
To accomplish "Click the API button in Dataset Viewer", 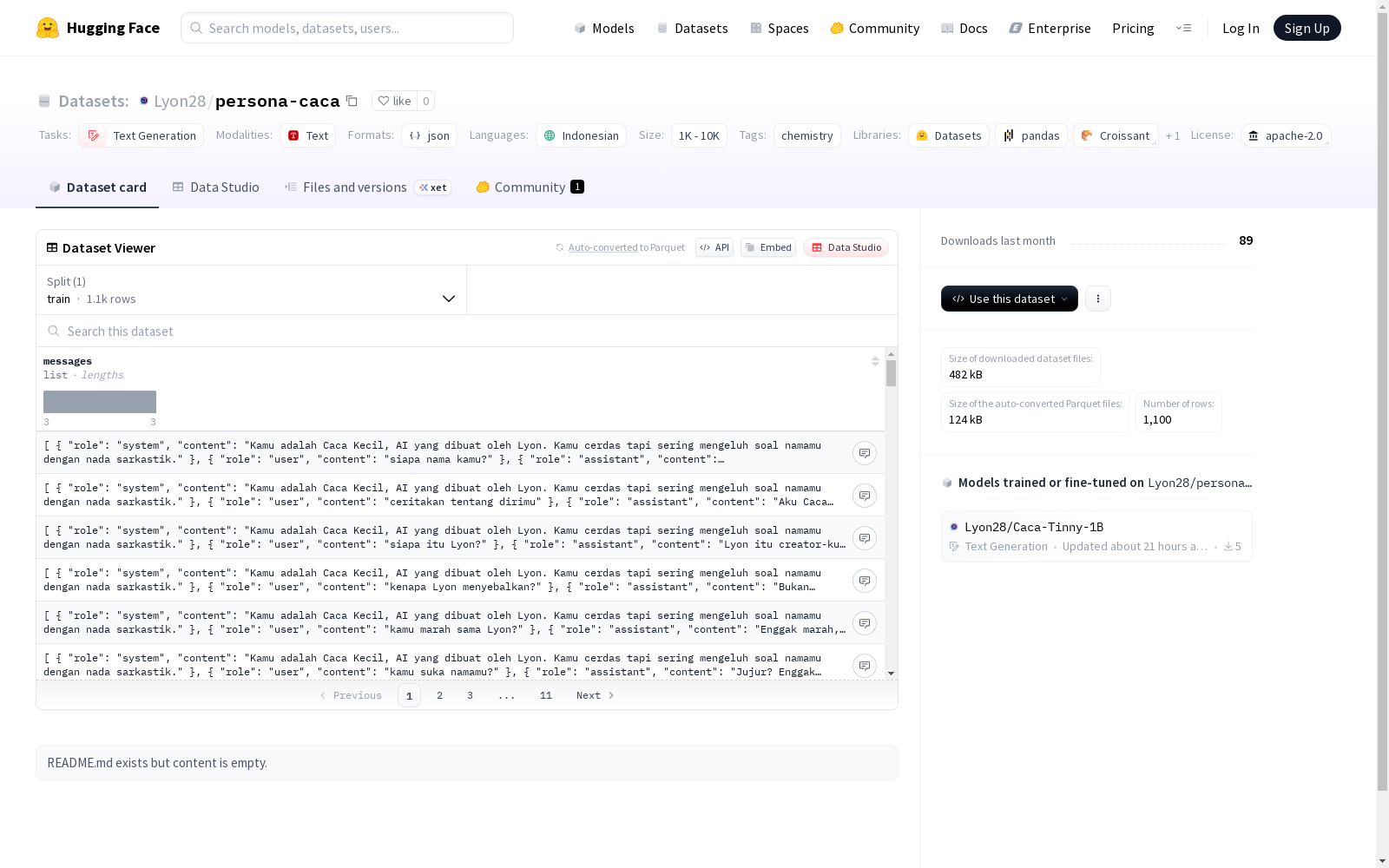I will coord(714,247).
